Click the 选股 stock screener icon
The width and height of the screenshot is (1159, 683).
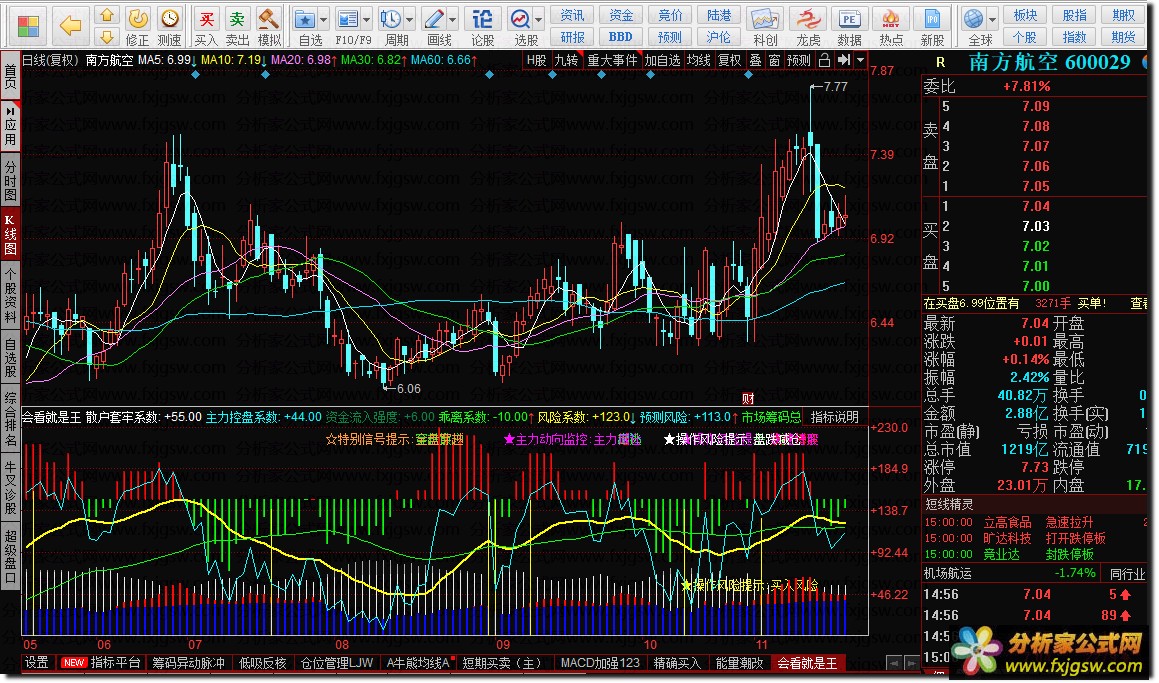click(x=520, y=18)
